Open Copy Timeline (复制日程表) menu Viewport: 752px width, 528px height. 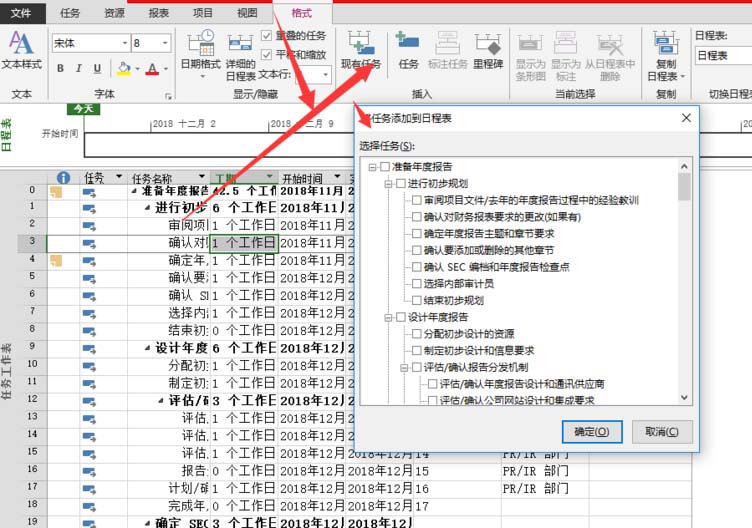tap(666, 56)
